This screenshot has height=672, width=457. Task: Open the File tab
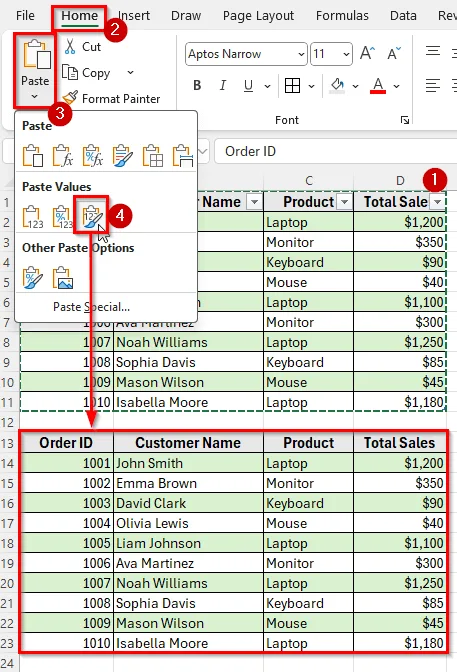(25, 16)
